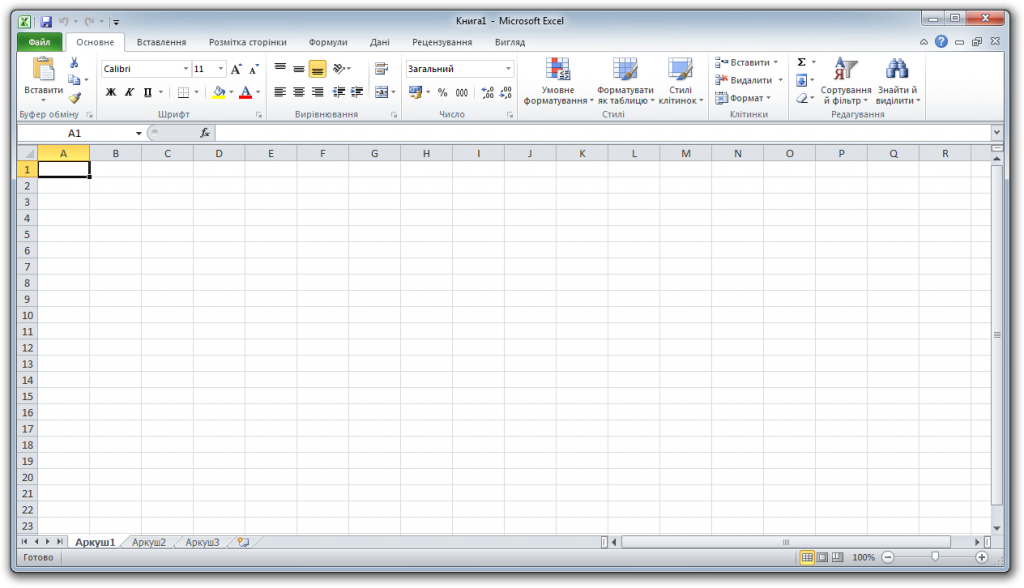This screenshot has height=588, width=1024.
Task: Toggle bold formatting (Ж)
Action: [111, 93]
